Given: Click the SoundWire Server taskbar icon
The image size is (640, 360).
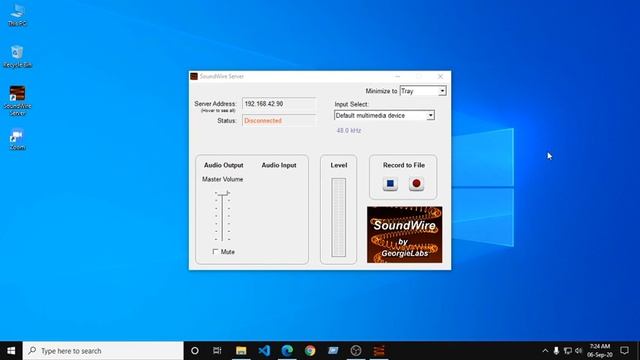Looking at the screenshot, I should click(x=379, y=351).
